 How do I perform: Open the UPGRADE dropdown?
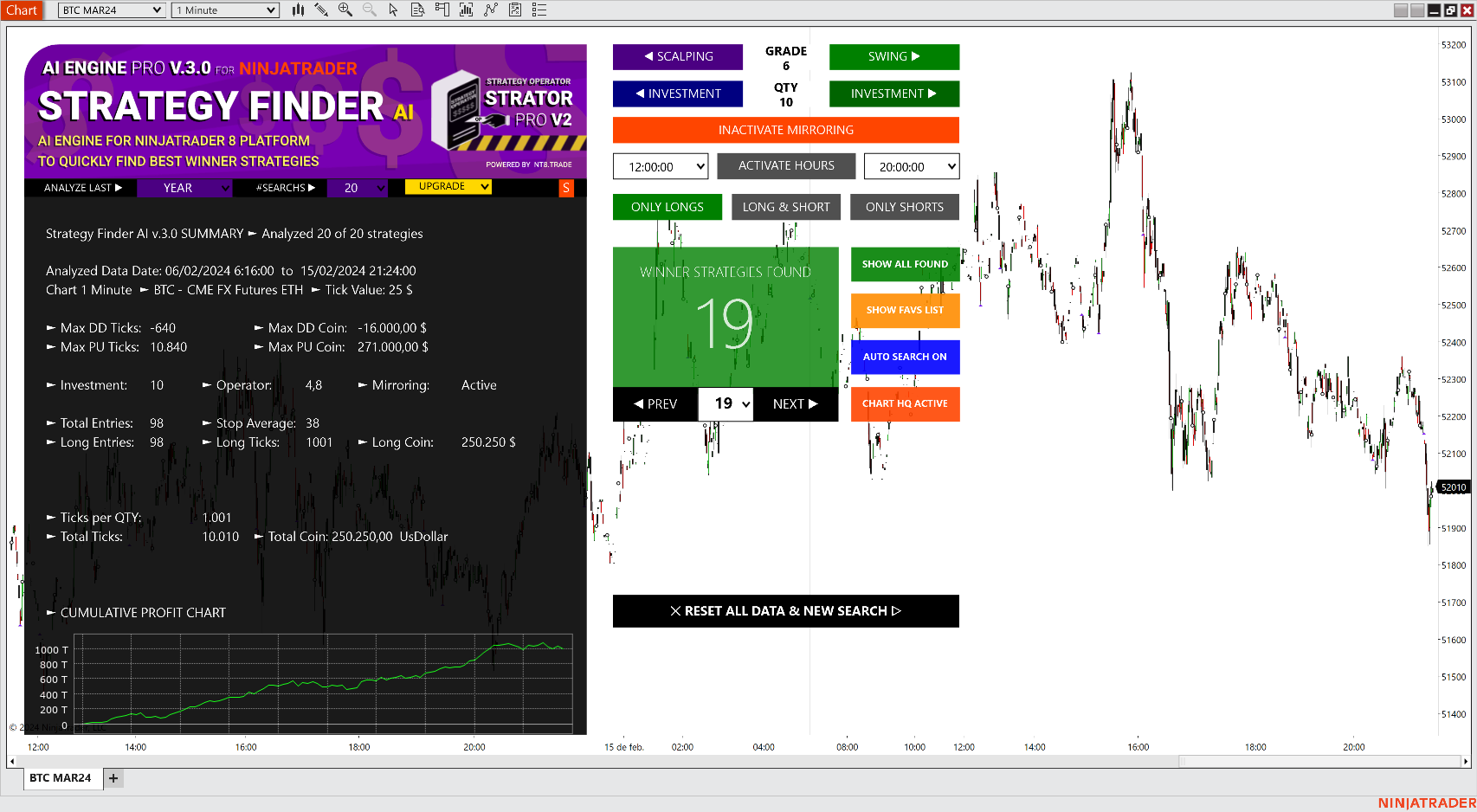coord(448,186)
